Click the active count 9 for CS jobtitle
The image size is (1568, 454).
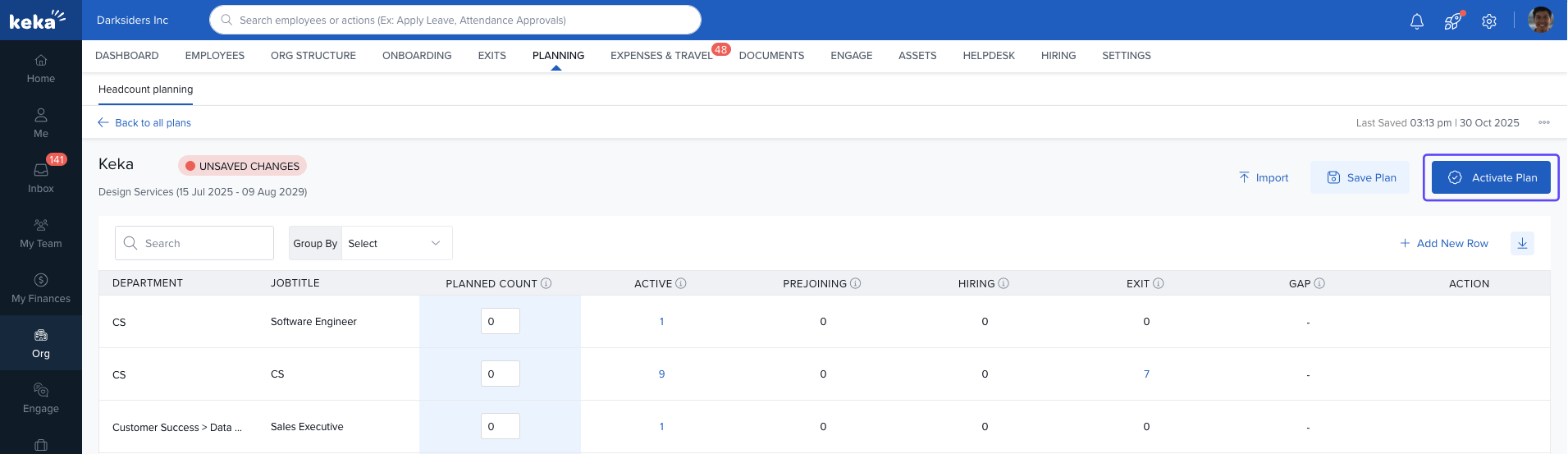pyautogui.click(x=661, y=374)
